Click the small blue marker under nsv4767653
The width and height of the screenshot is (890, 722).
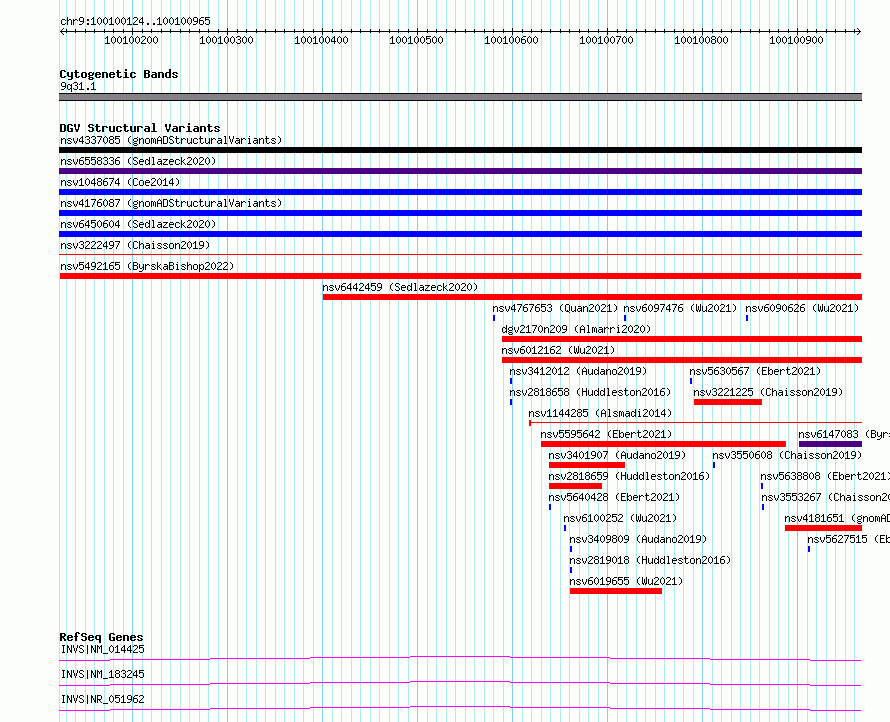[494, 318]
